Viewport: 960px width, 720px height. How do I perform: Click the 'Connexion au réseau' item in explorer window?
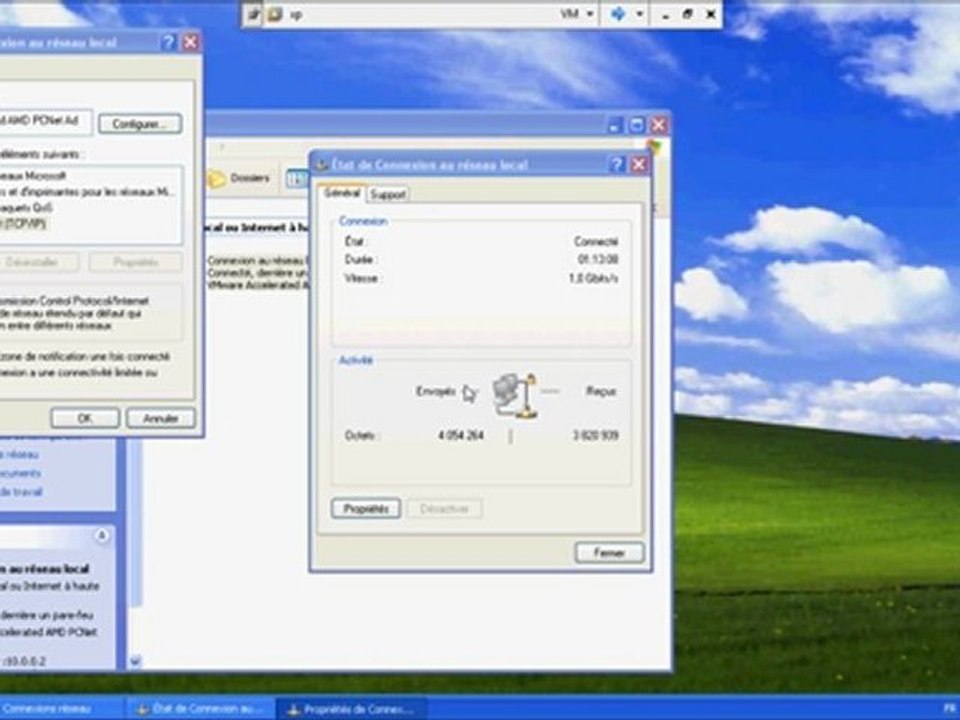(257, 272)
